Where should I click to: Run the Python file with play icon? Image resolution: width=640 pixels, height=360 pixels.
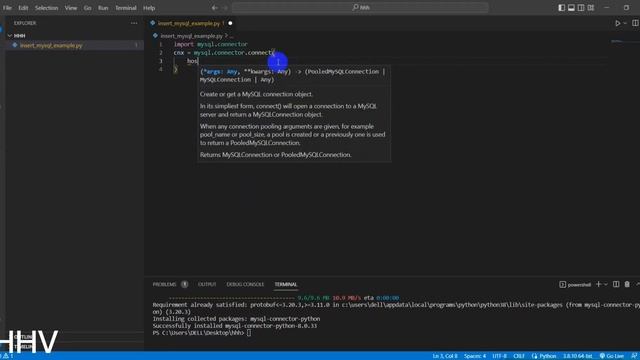(x=618, y=23)
